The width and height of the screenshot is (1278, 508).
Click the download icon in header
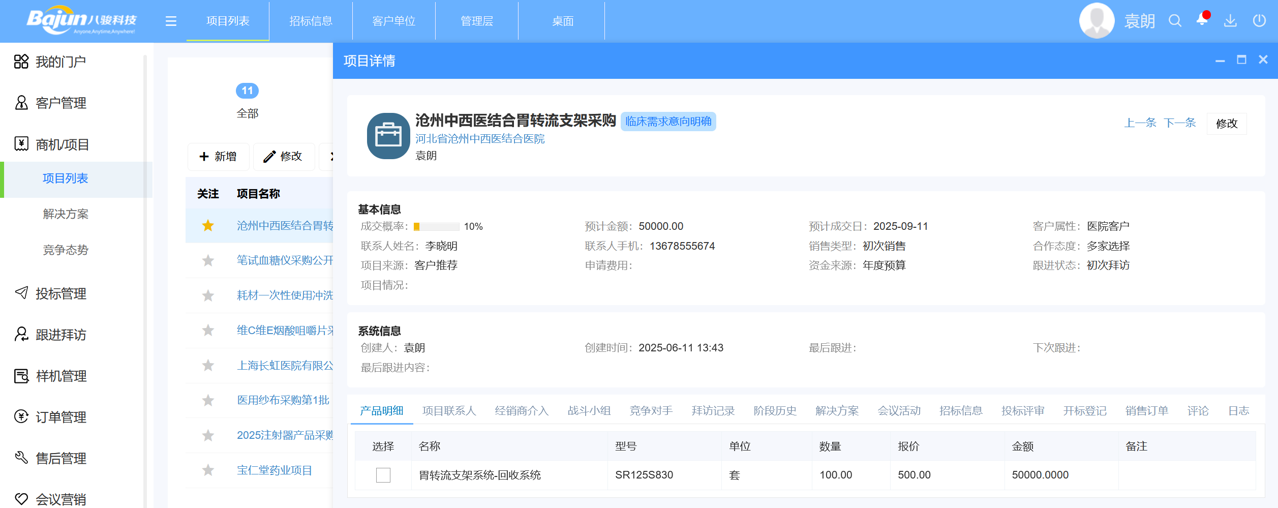1230,21
